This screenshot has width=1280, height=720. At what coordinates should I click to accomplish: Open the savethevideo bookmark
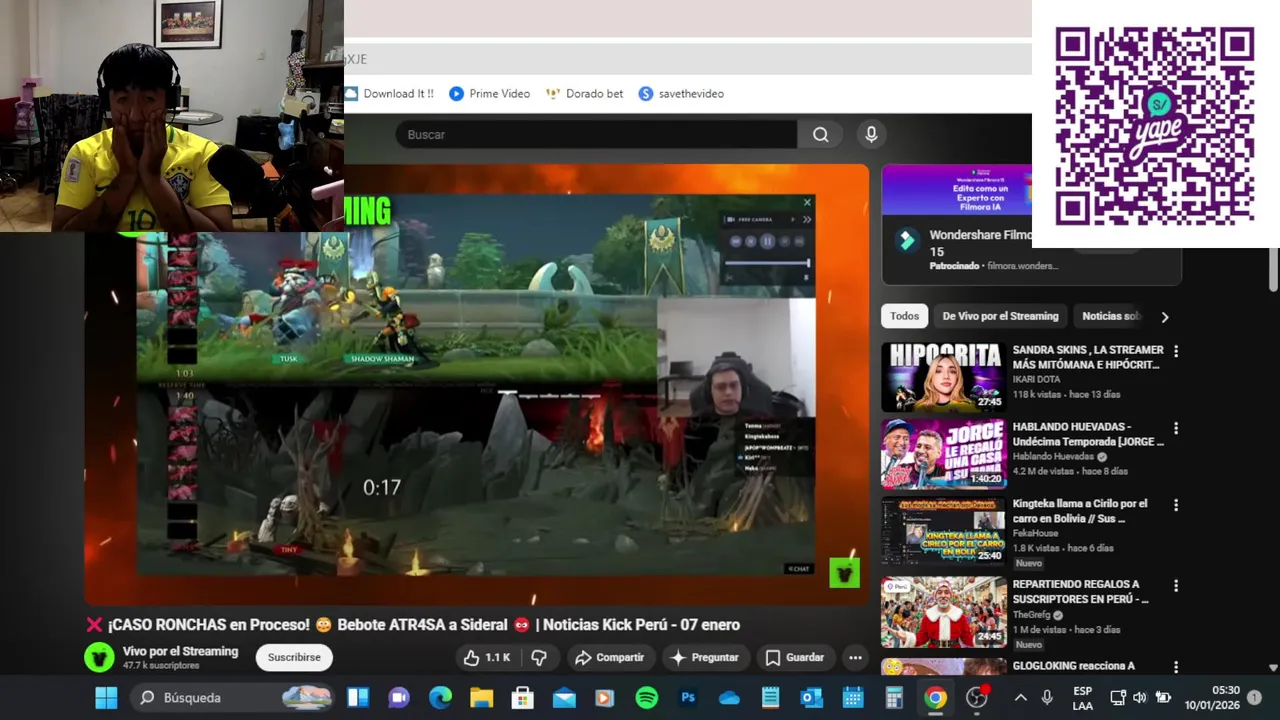(x=681, y=94)
